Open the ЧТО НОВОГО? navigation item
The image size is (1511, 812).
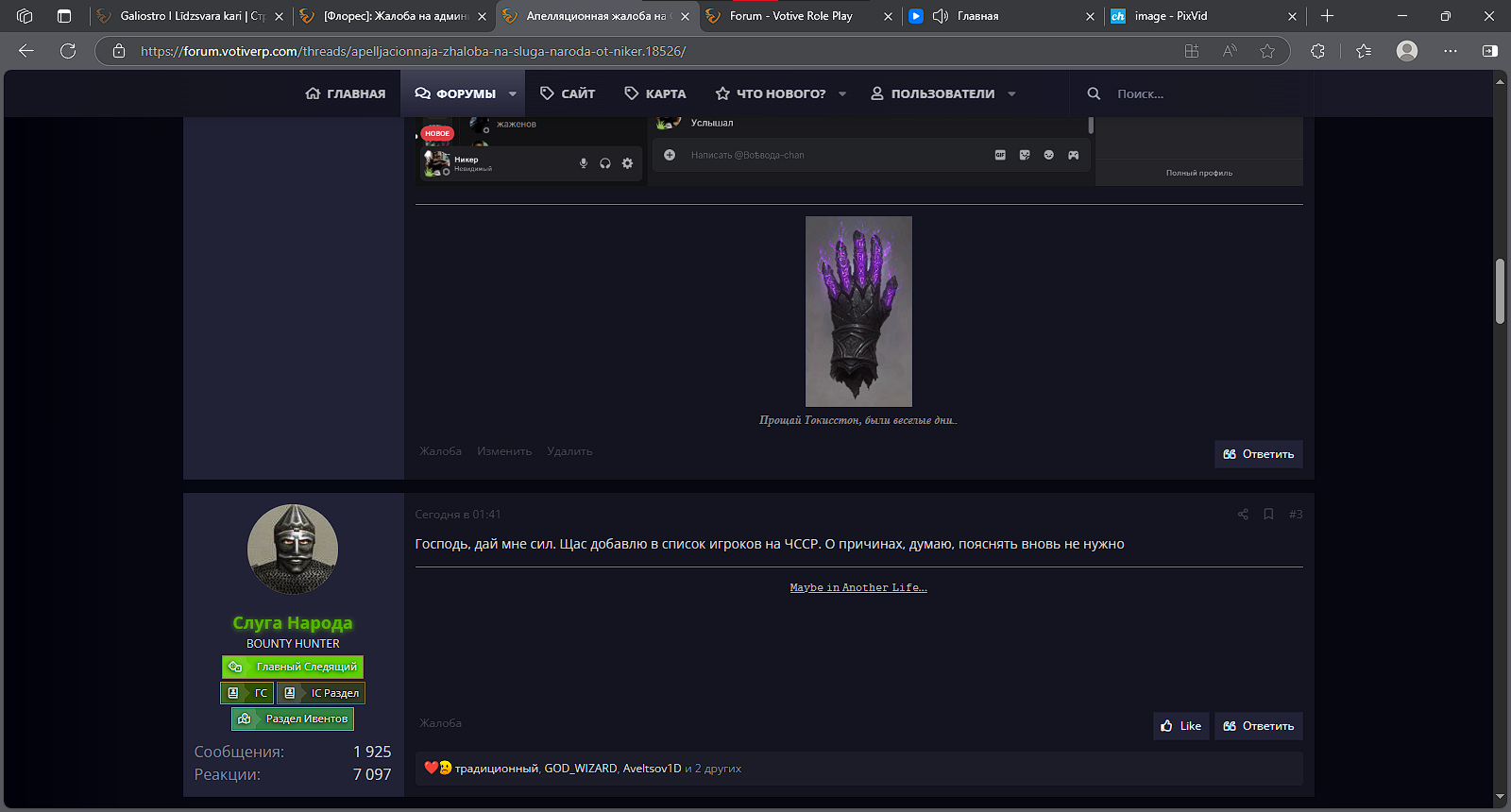(771, 93)
